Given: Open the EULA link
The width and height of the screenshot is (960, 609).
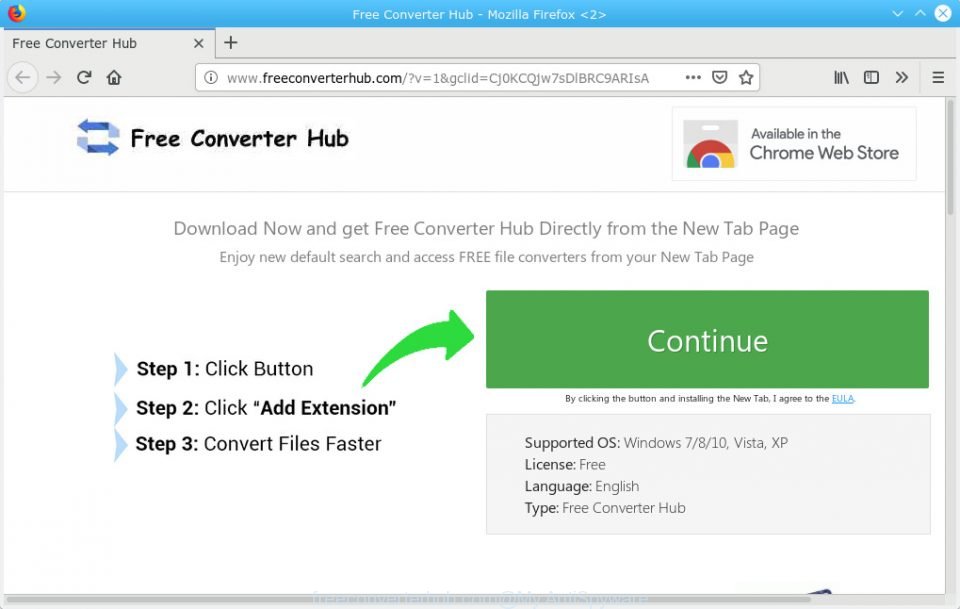Looking at the screenshot, I should point(842,398).
